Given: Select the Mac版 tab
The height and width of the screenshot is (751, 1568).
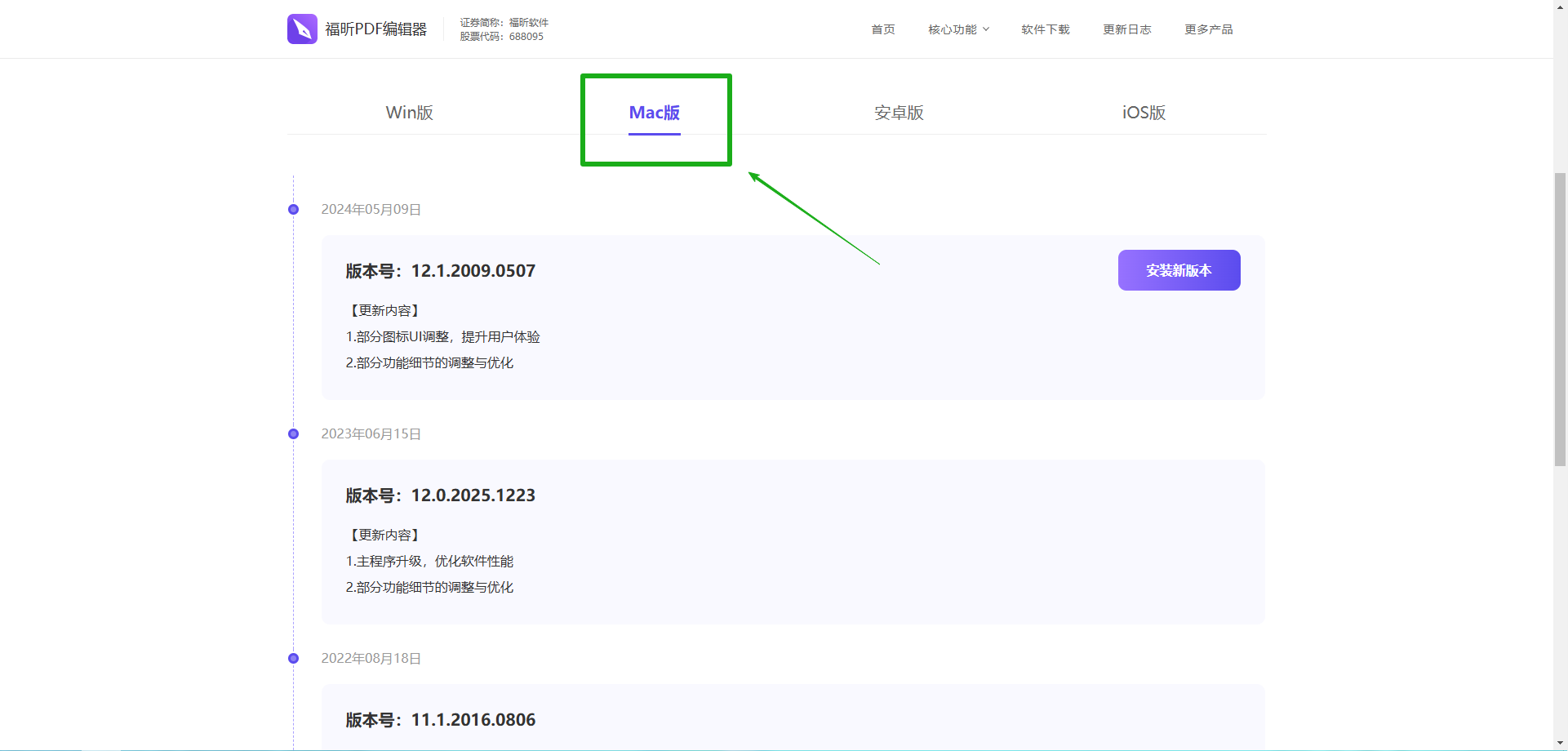Looking at the screenshot, I should [x=654, y=113].
